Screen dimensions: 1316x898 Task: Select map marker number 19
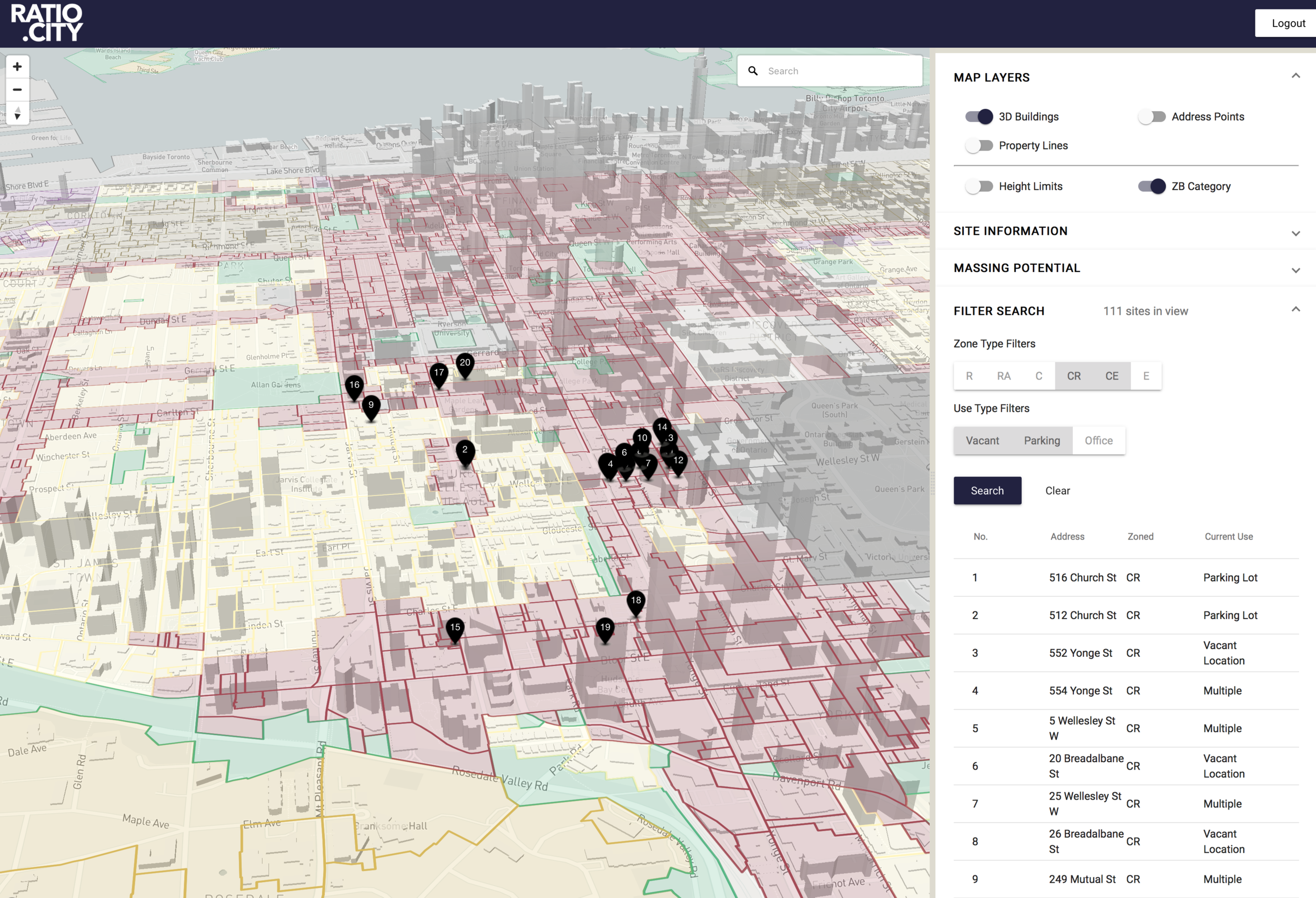click(x=605, y=630)
